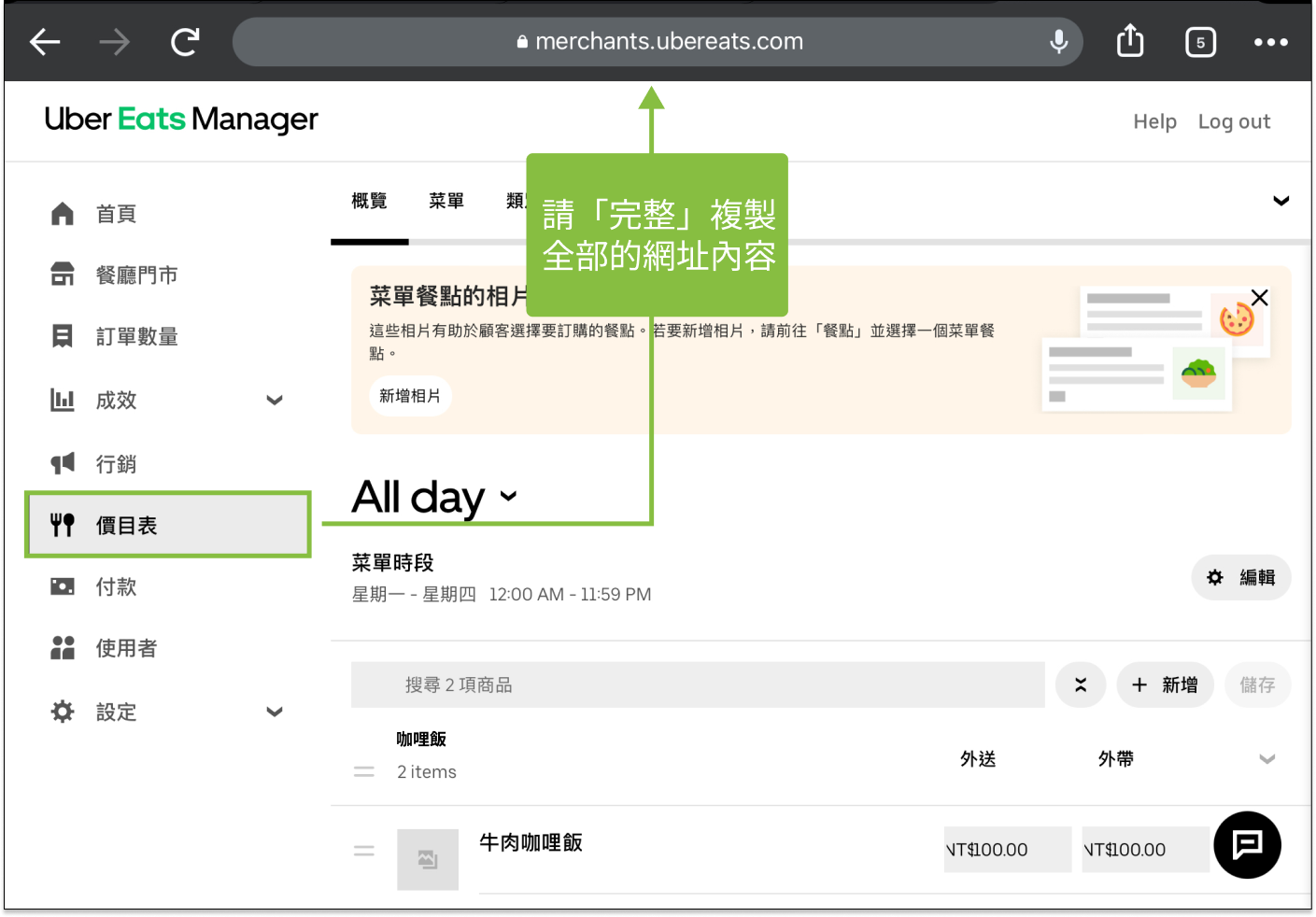Switch to the 概覽 tab
1316x917 pixels.
(369, 200)
